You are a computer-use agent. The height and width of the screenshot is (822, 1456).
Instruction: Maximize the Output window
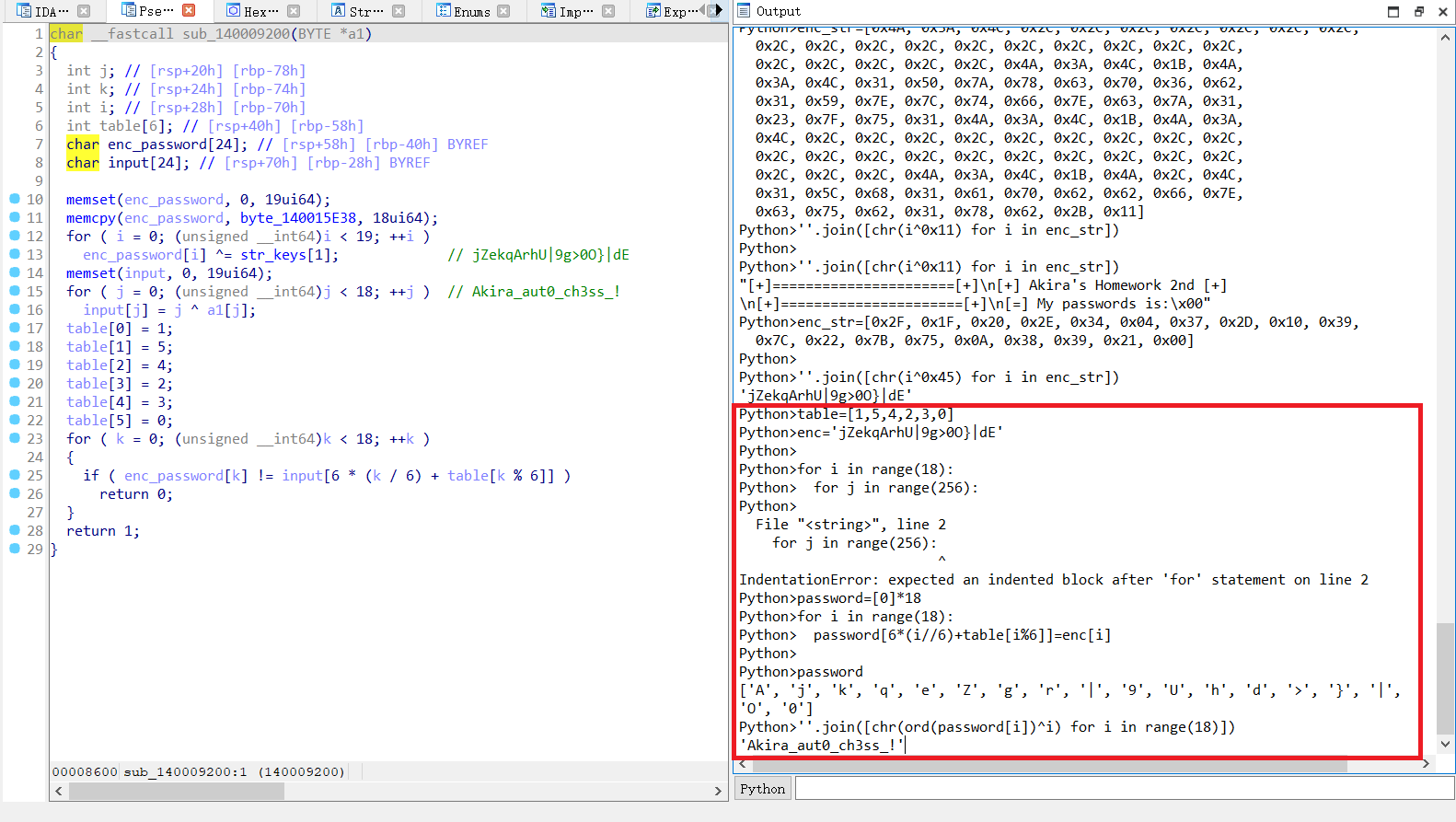coord(1393,11)
